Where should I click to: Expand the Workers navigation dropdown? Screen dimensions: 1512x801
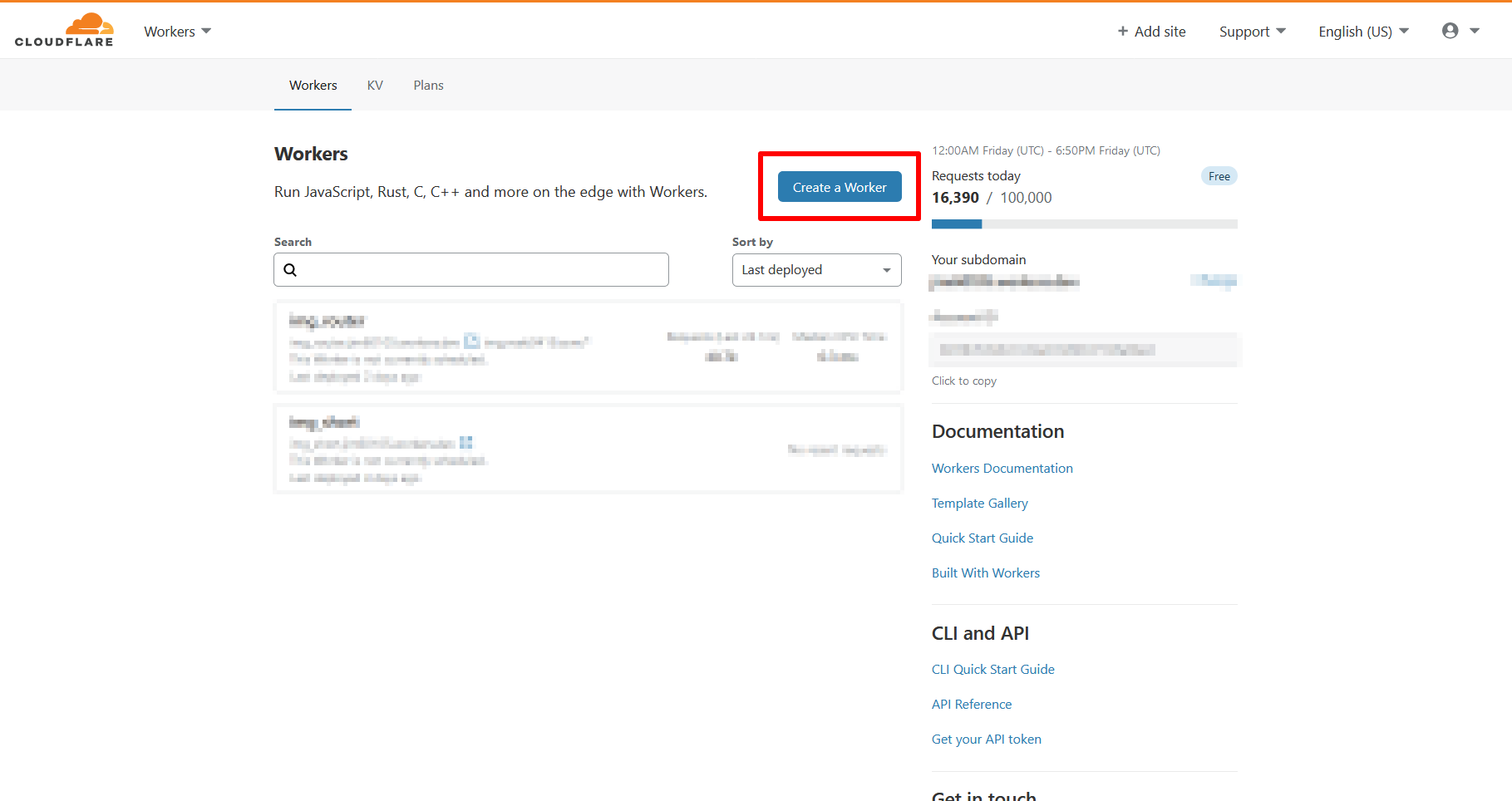click(177, 32)
